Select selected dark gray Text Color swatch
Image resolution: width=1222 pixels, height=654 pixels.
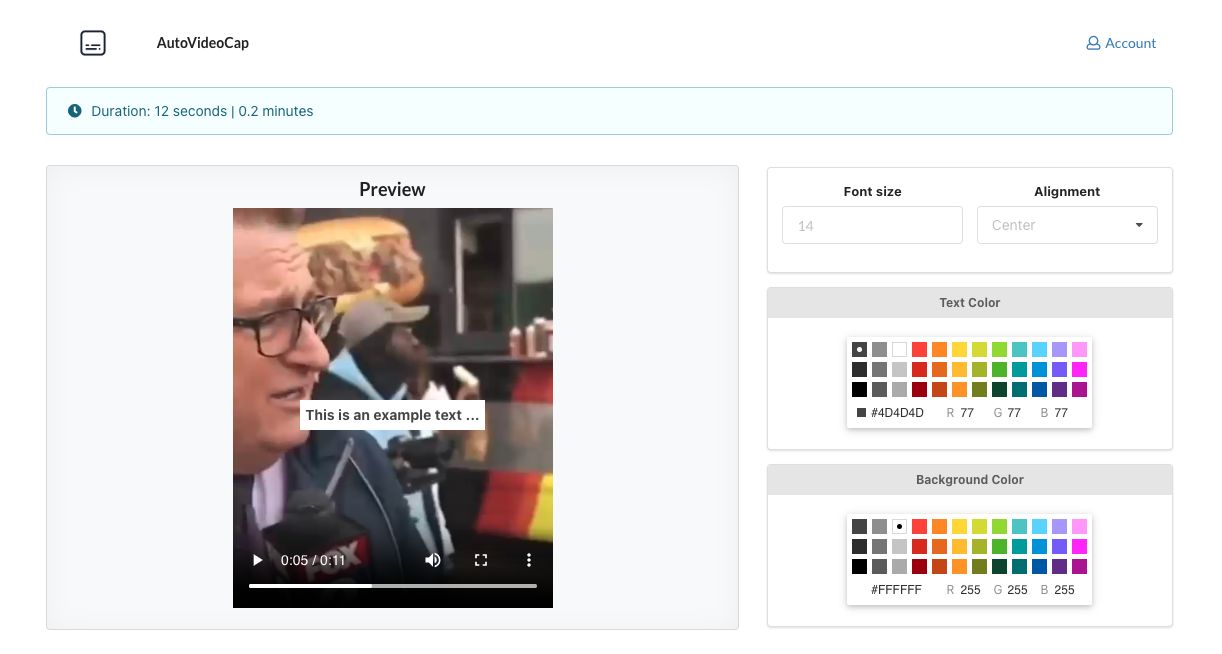859,349
